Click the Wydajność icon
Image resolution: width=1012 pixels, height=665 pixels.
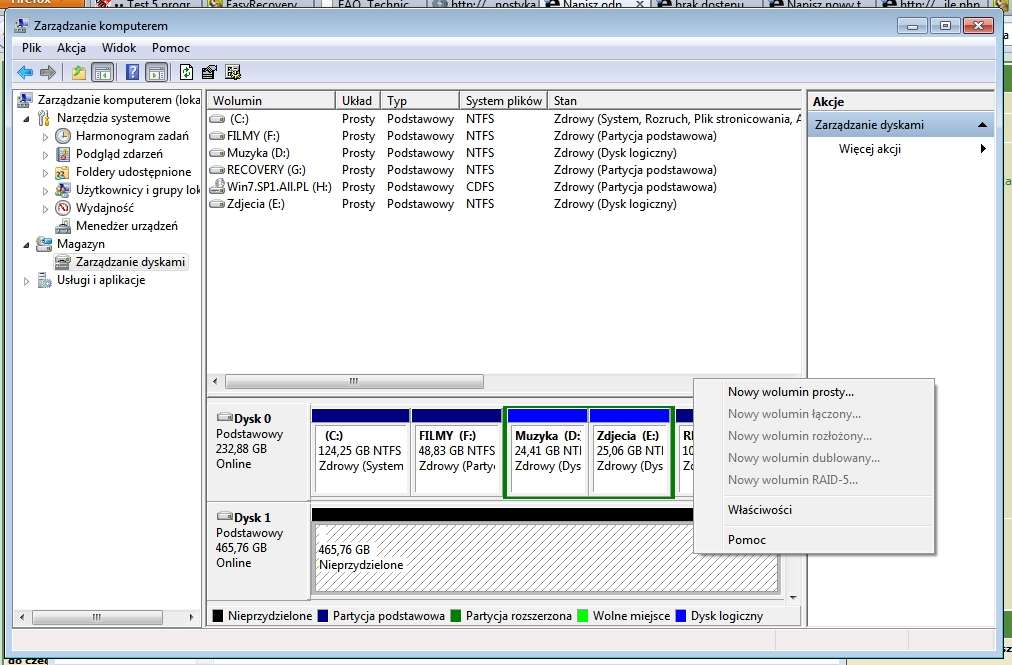[x=63, y=208]
